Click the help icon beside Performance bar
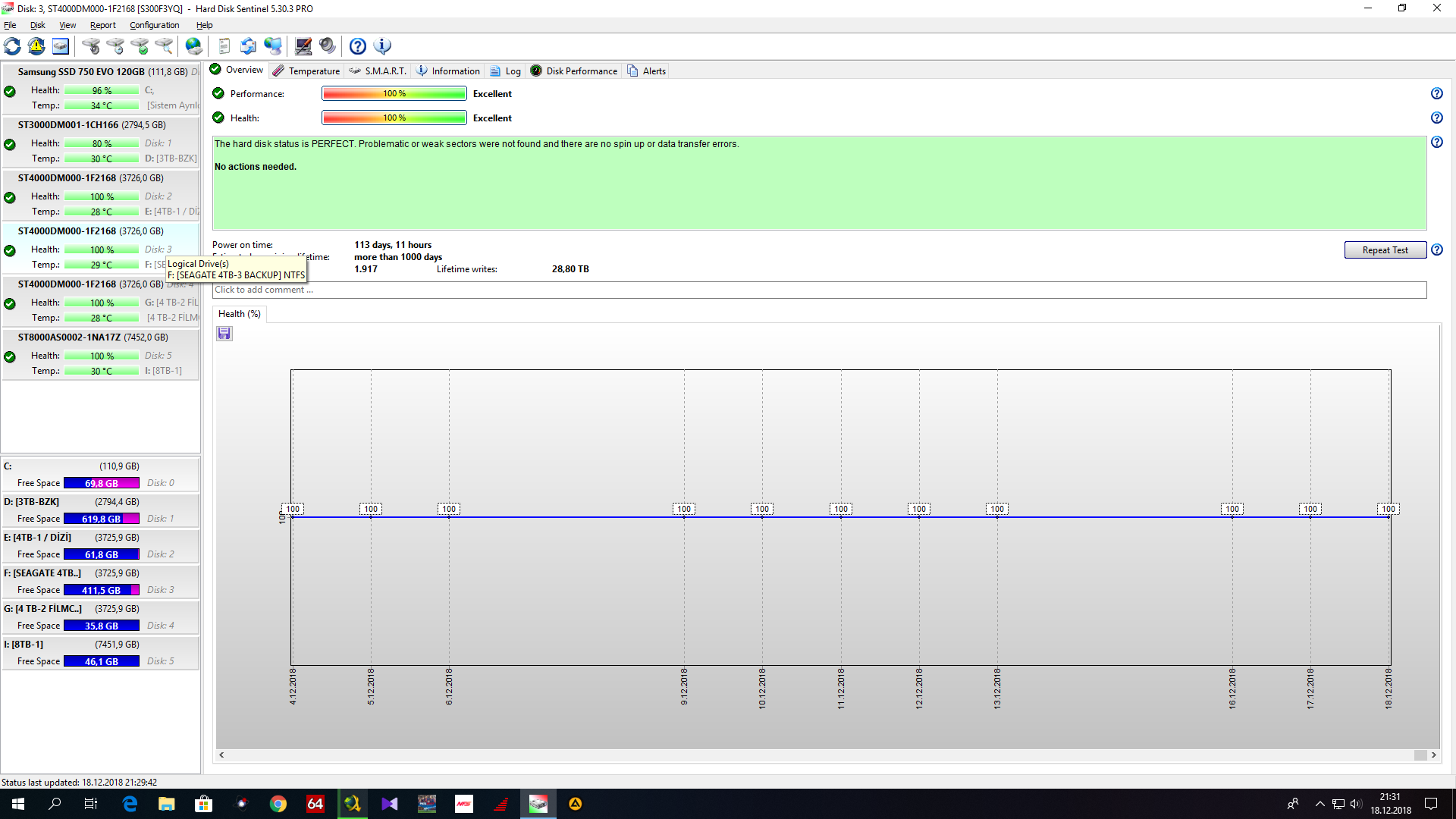 (x=1436, y=94)
